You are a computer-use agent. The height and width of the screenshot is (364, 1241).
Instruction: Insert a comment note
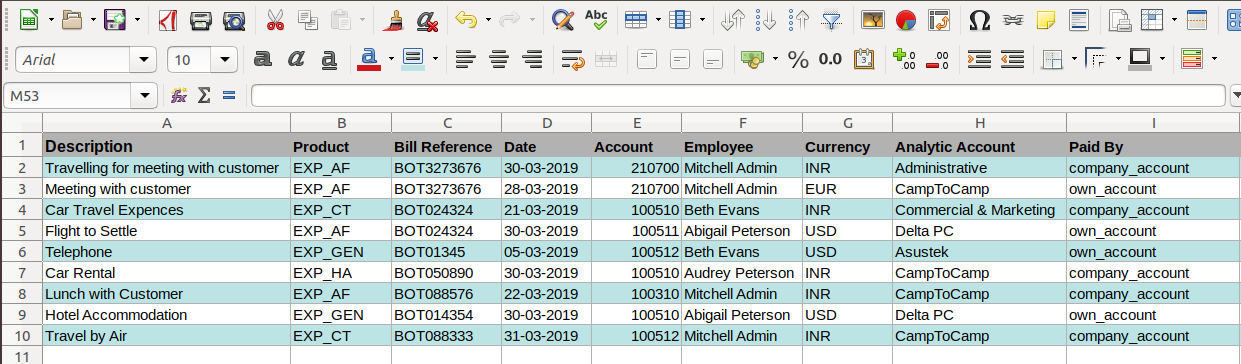(1046, 19)
